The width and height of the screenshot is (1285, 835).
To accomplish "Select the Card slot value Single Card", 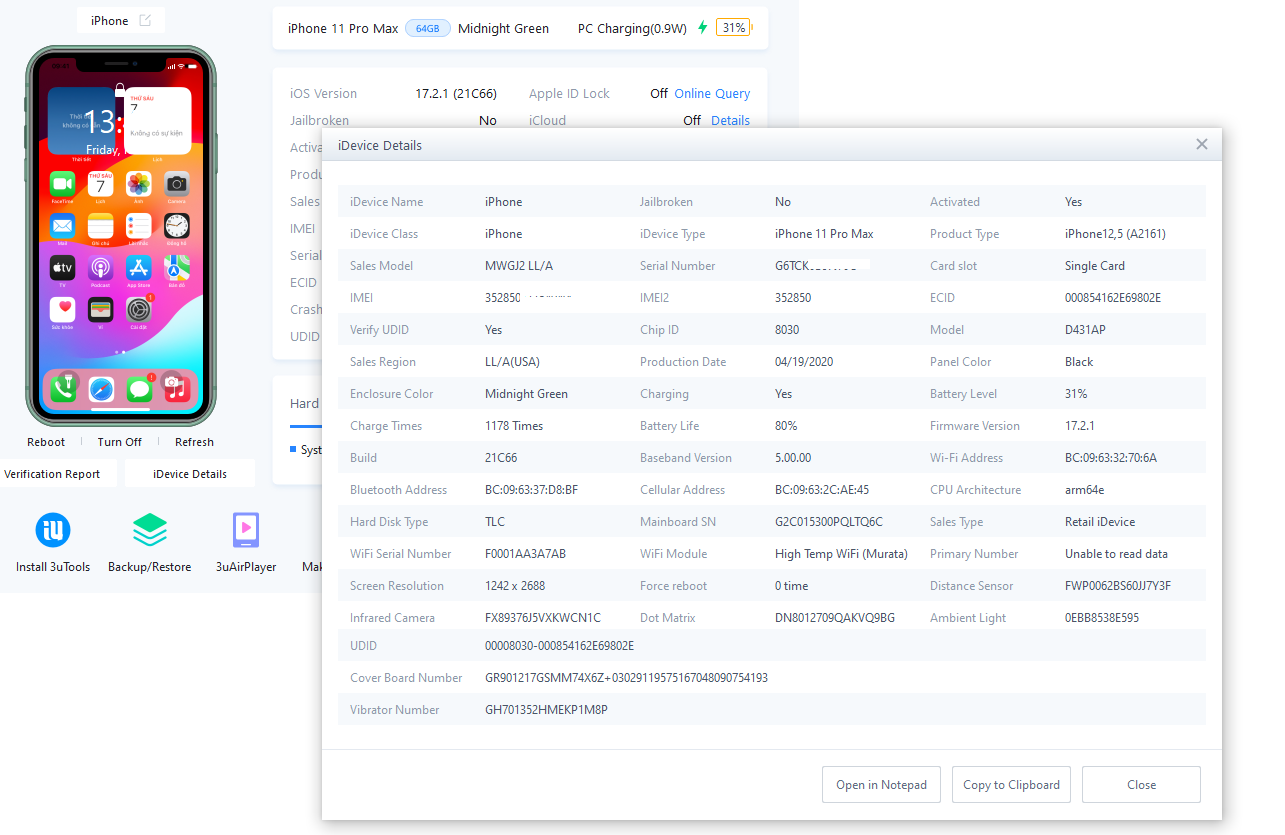I will click(x=1095, y=266).
